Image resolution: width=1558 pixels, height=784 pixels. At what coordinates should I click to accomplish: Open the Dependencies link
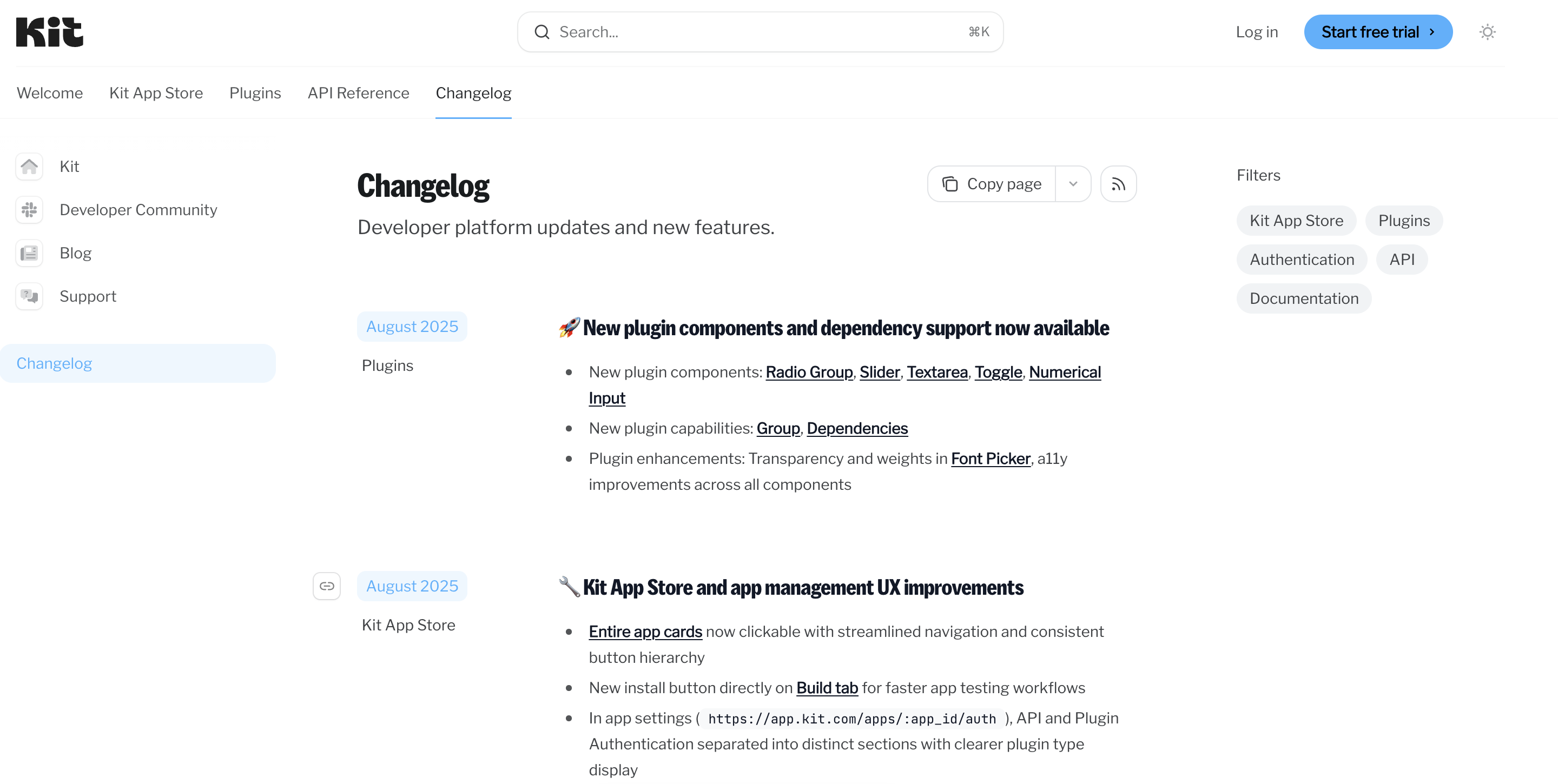pos(857,428)
